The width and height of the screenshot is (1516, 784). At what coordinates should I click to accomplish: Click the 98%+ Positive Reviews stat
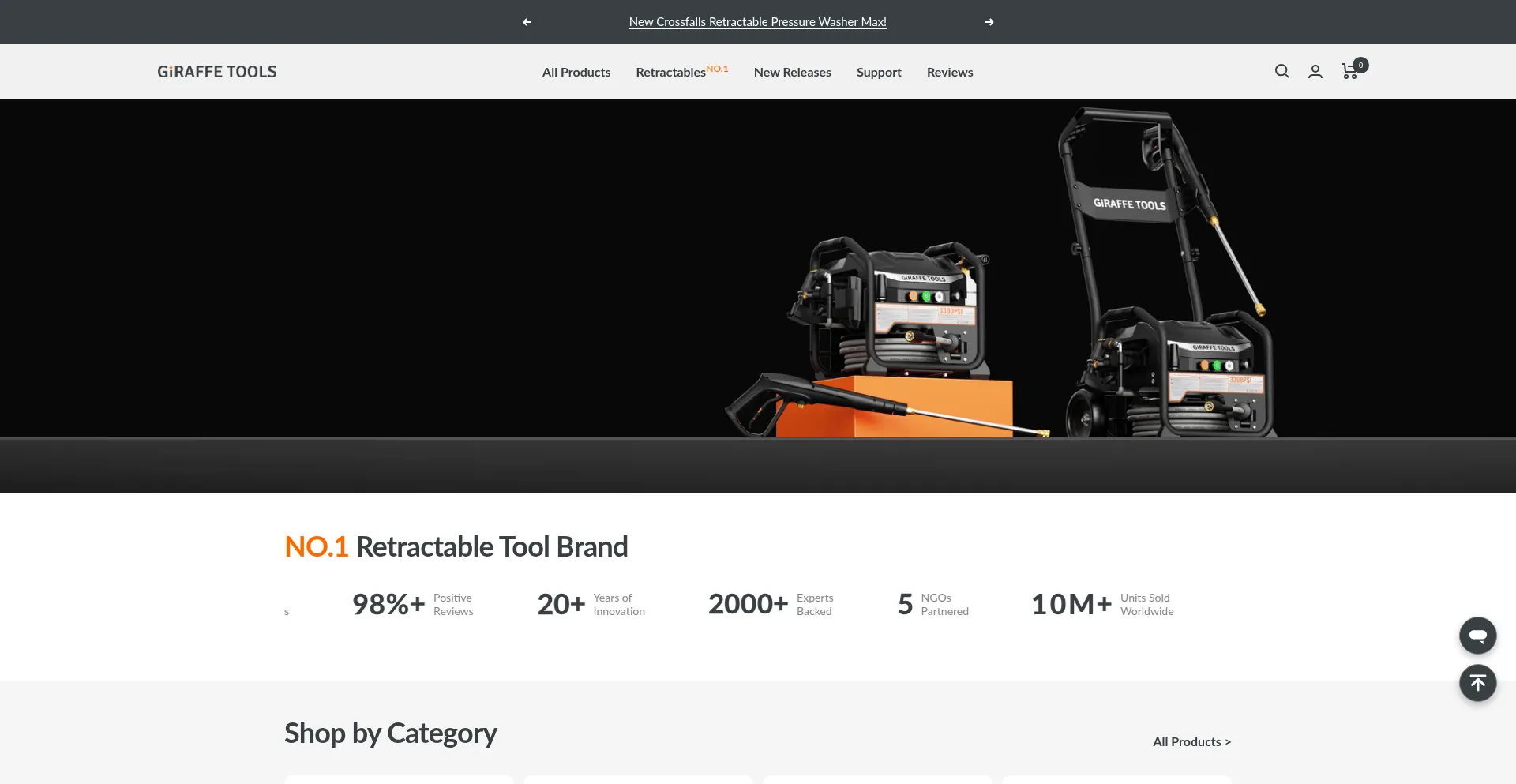pos(413,605)
